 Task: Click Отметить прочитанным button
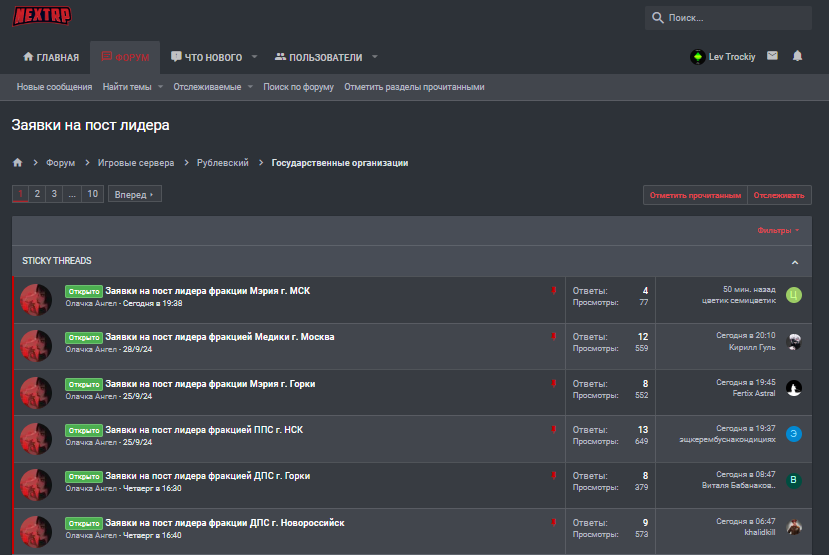[695, 195]
